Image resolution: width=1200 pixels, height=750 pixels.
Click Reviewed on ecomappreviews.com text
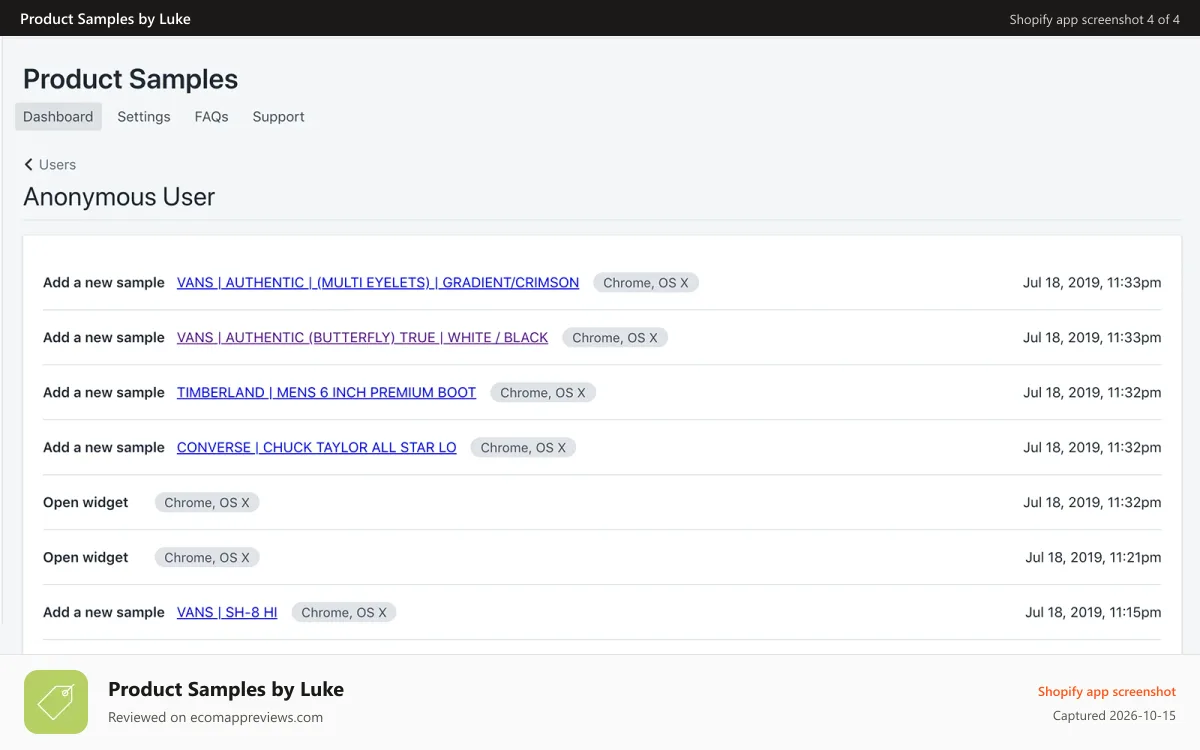216,717
